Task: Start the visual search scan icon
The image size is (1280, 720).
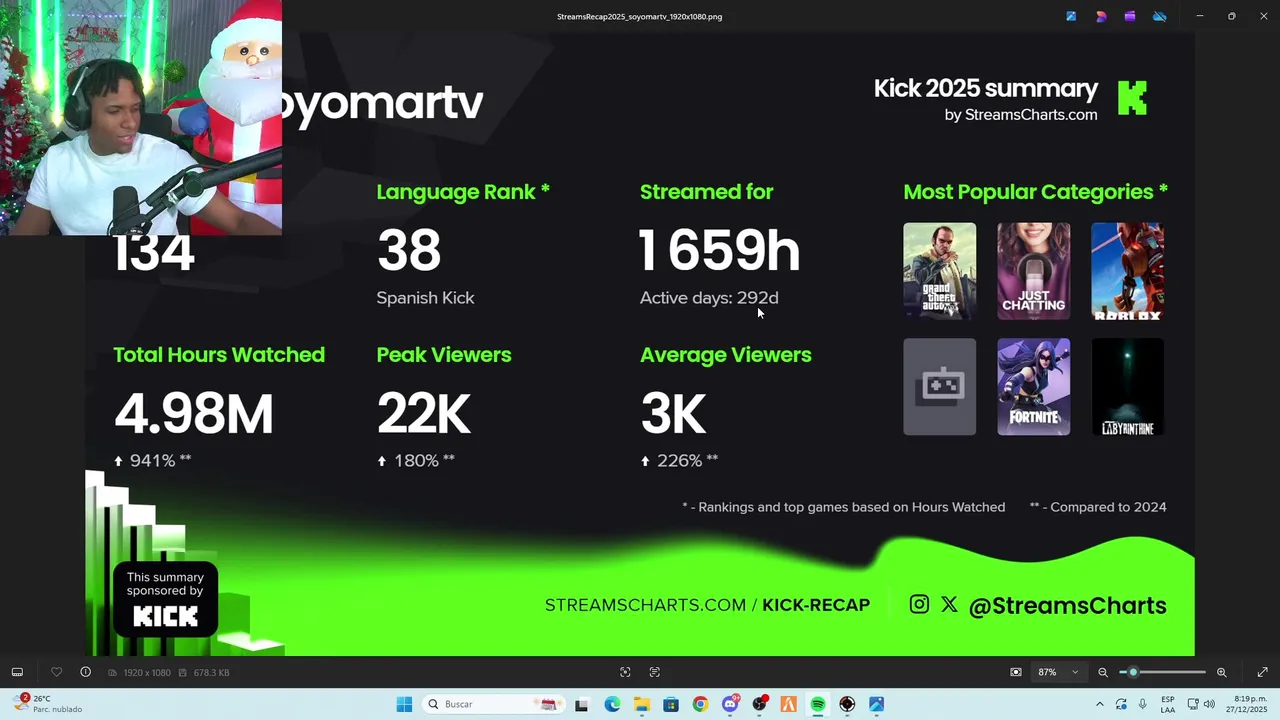Action: (x=625, y=672)
